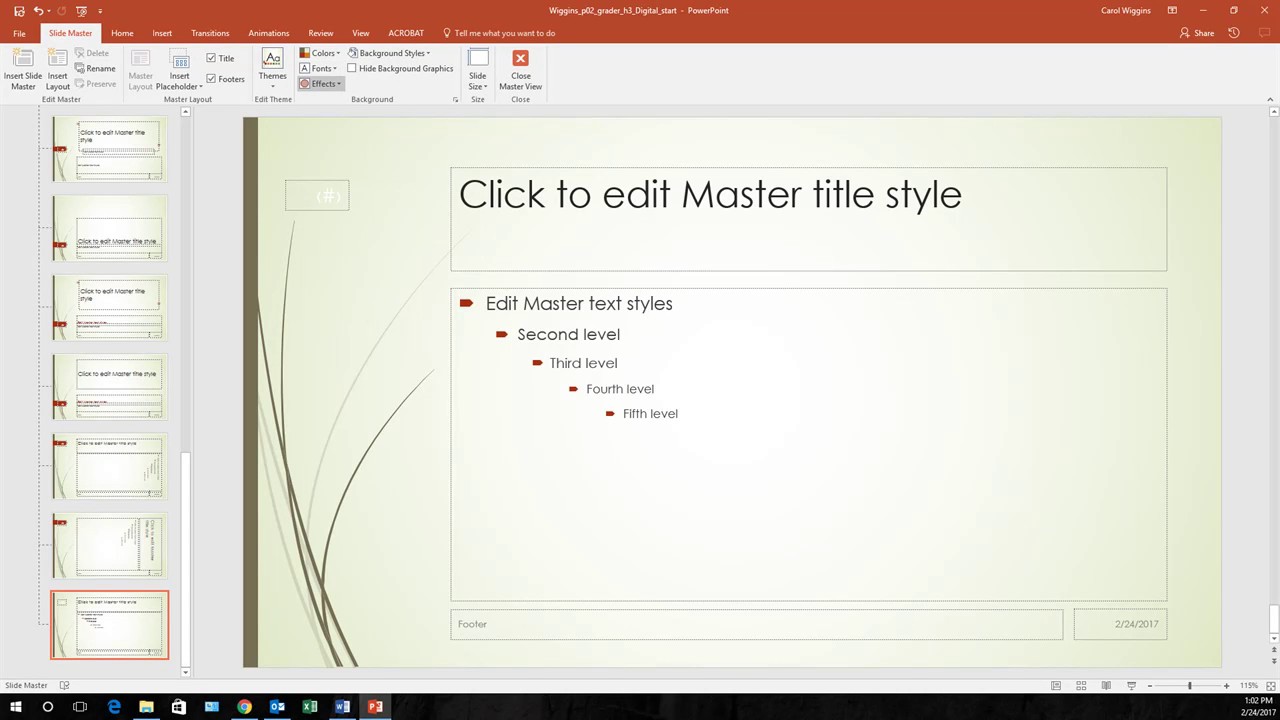
Task: Open Word from taskbar
Action: 342,706
